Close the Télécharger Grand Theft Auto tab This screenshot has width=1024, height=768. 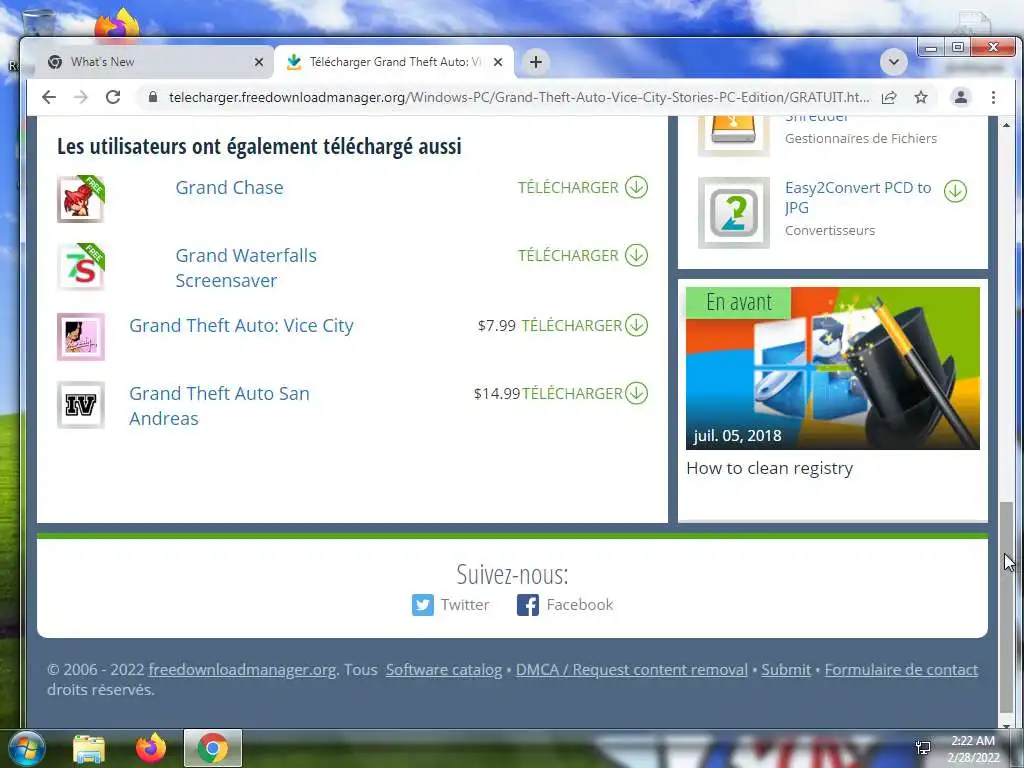(498, 62)
